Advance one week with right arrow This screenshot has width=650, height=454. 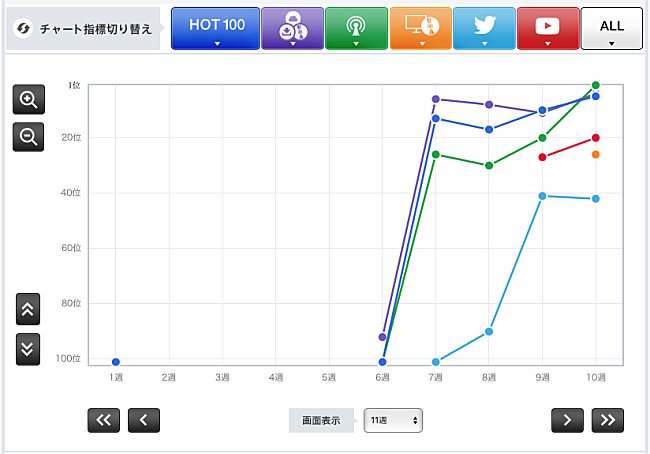pos(567,420)
